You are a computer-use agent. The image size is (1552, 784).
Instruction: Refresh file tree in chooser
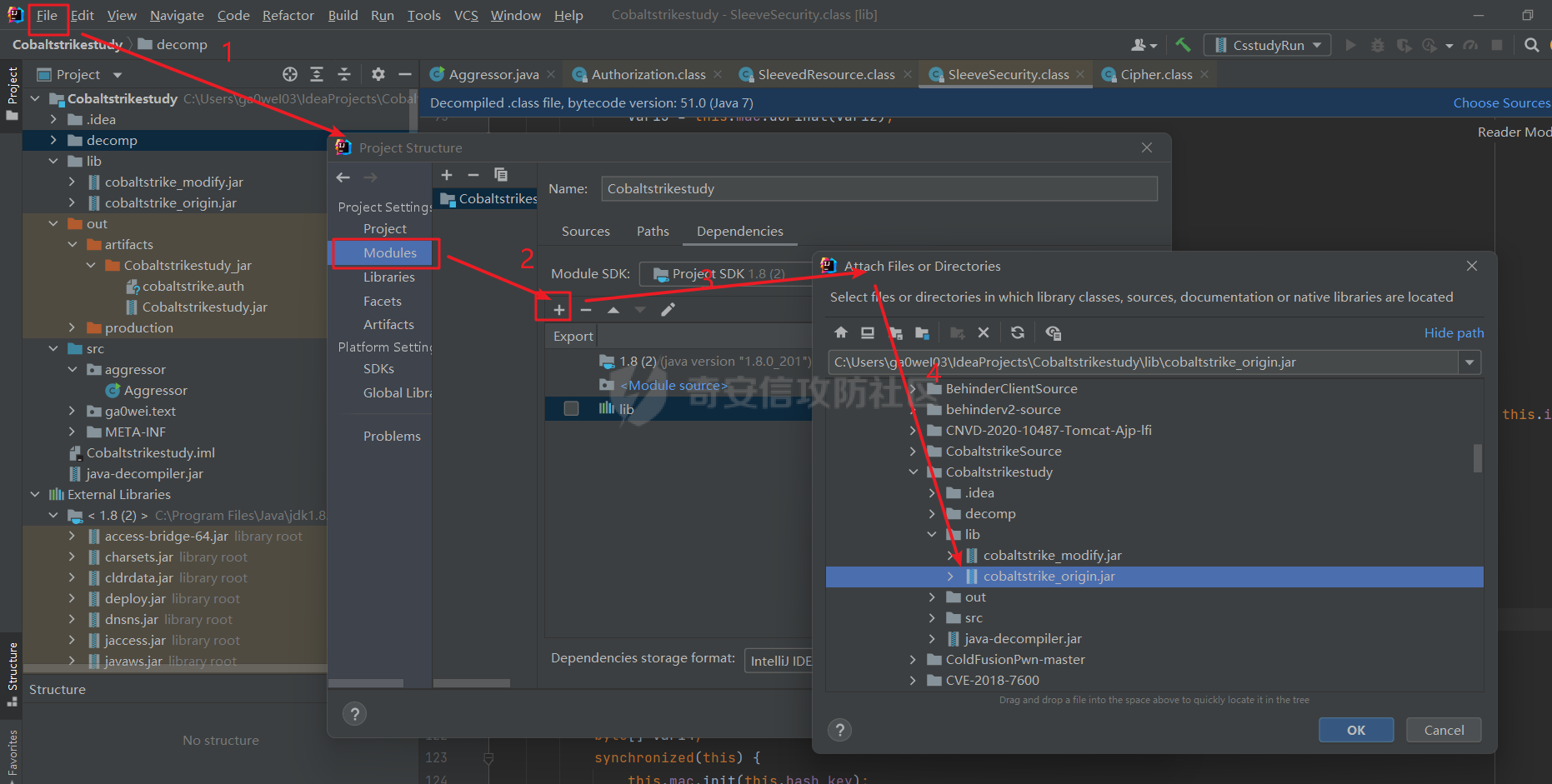tap(1018, 332)
